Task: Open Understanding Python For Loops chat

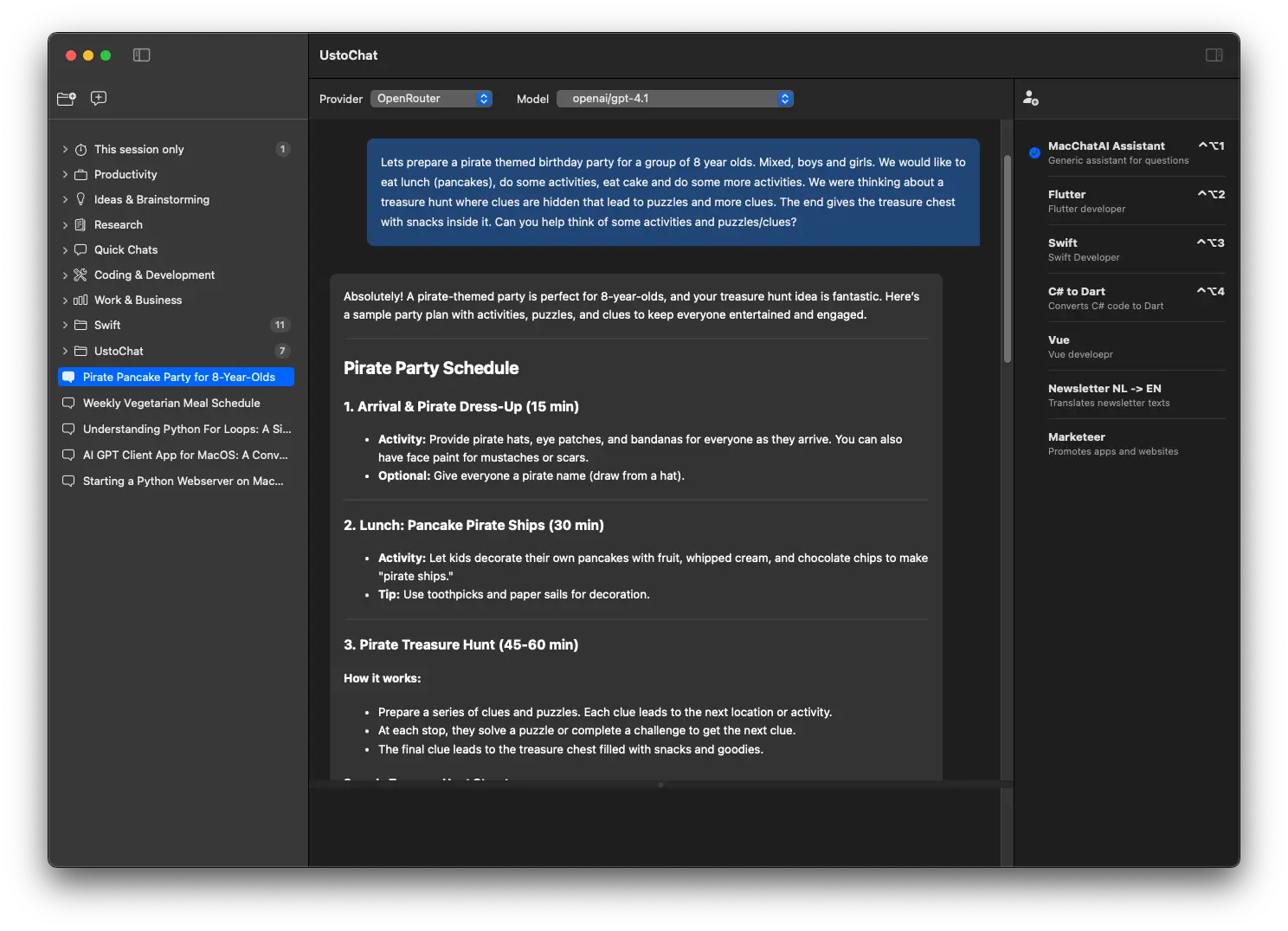Action: click(x=186, y=430)
